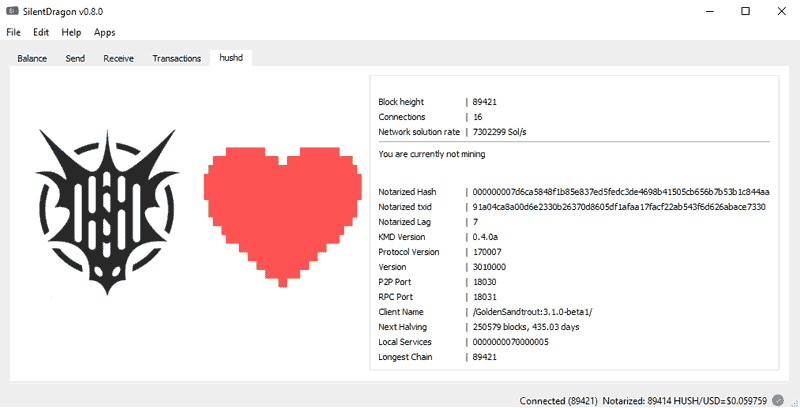Open the File menu
The width and height of the screenshot is (800, 408).
pyautogui.click(x=13, y=32)
